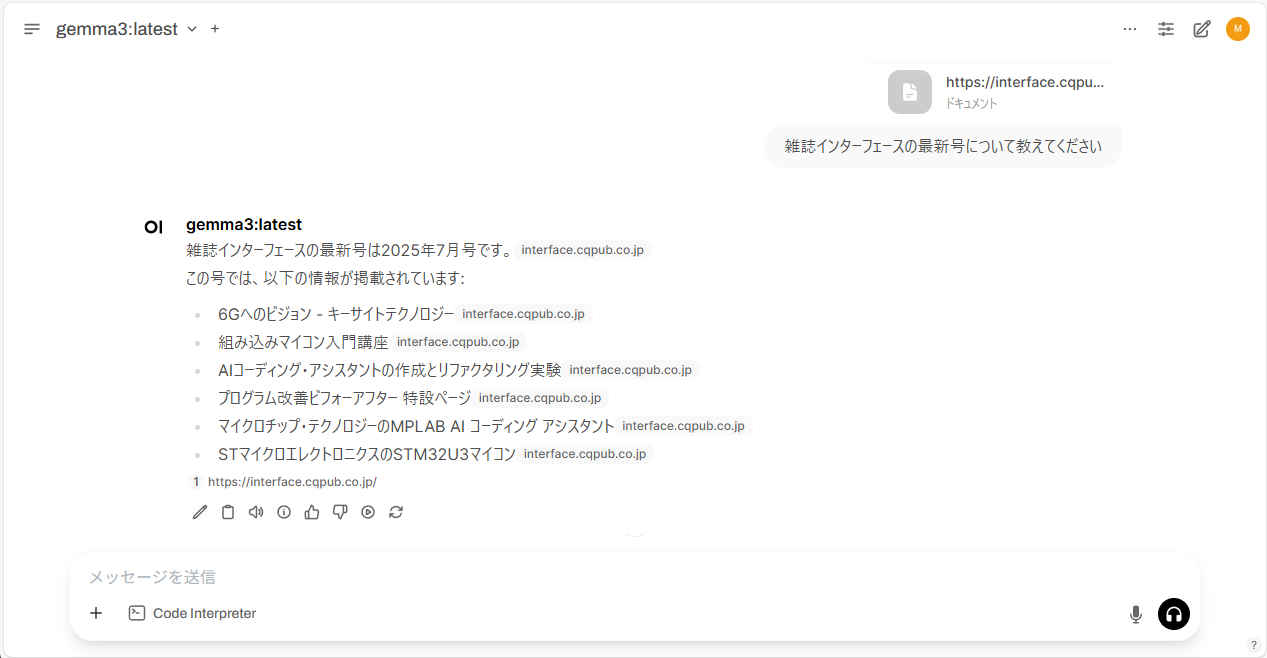Open the chat controls sliders icon
1267x658 pixels.
click(1166, 29)
